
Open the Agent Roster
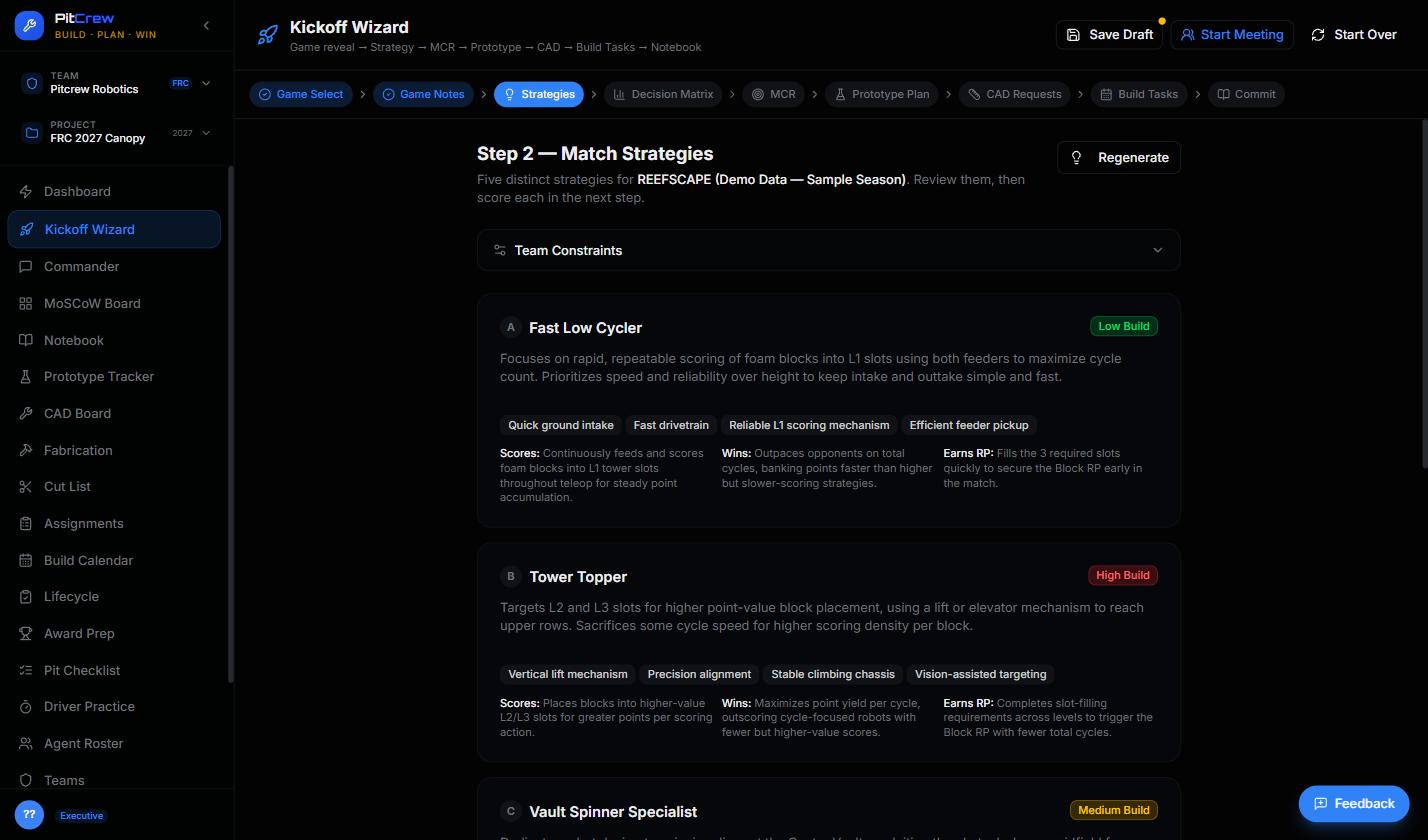(x=114, y=744)
